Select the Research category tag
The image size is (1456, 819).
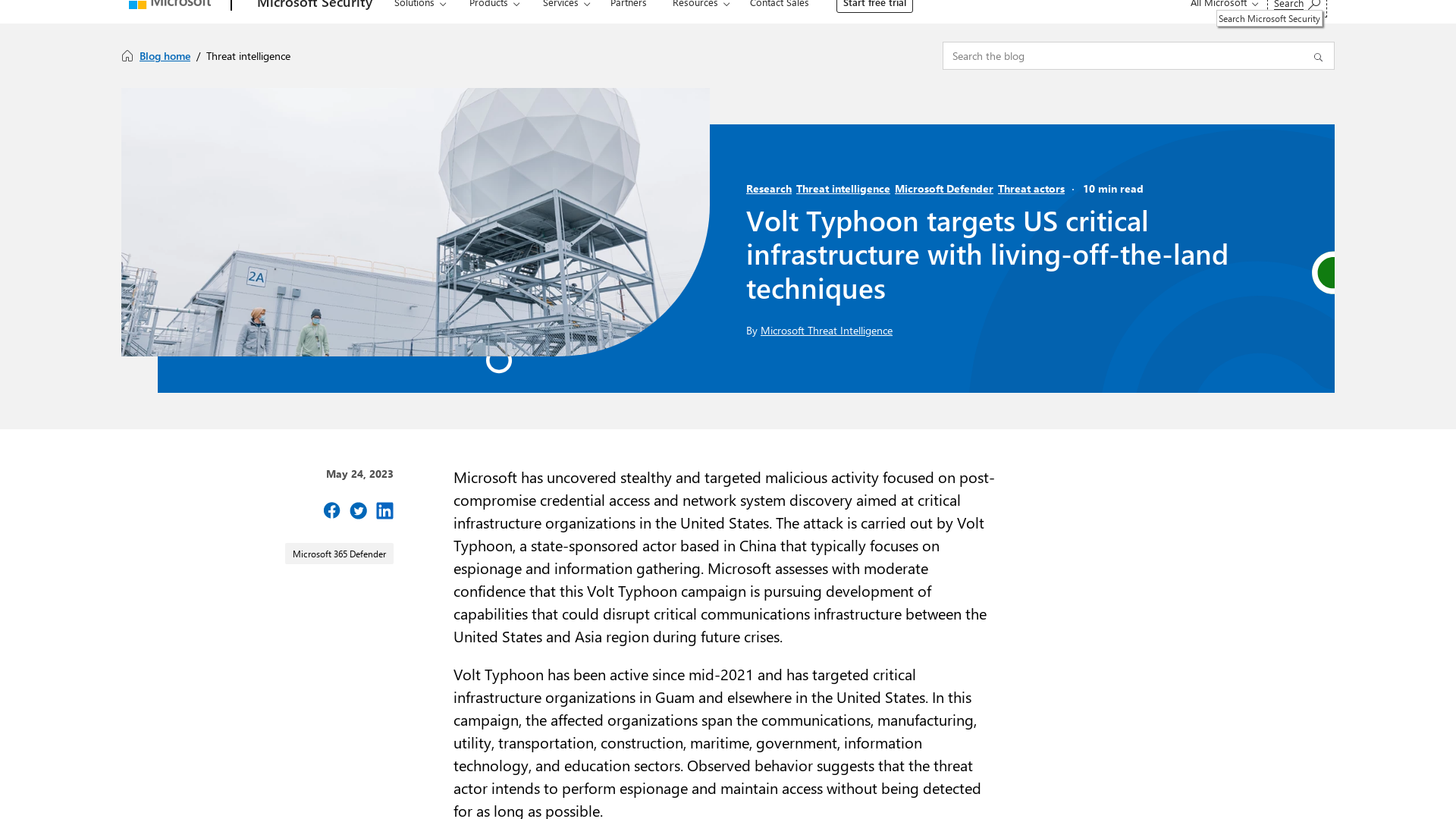click(x=768, y=188)
